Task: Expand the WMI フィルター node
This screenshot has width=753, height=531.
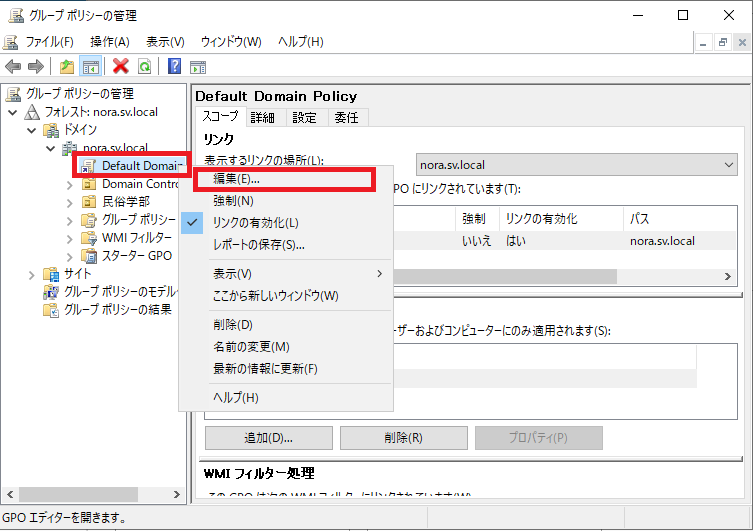Action: point(70,239)
